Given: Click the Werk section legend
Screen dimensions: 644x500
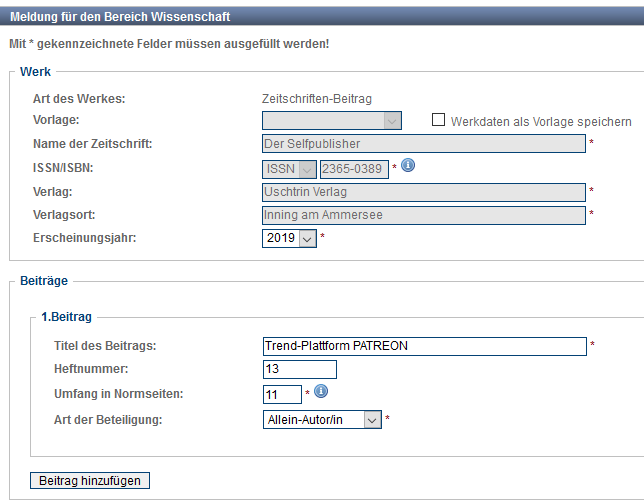Looking at the screenshot, I should (x=36, y=72).
